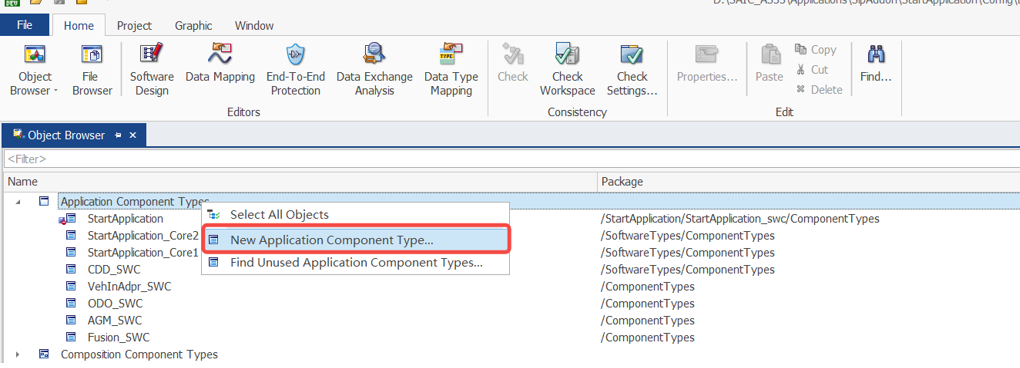Image resolution: width=1020 pixels, height=368 pixels.
Task: Switch to the Graphic ribbon tab
Action: click(193, 26)
